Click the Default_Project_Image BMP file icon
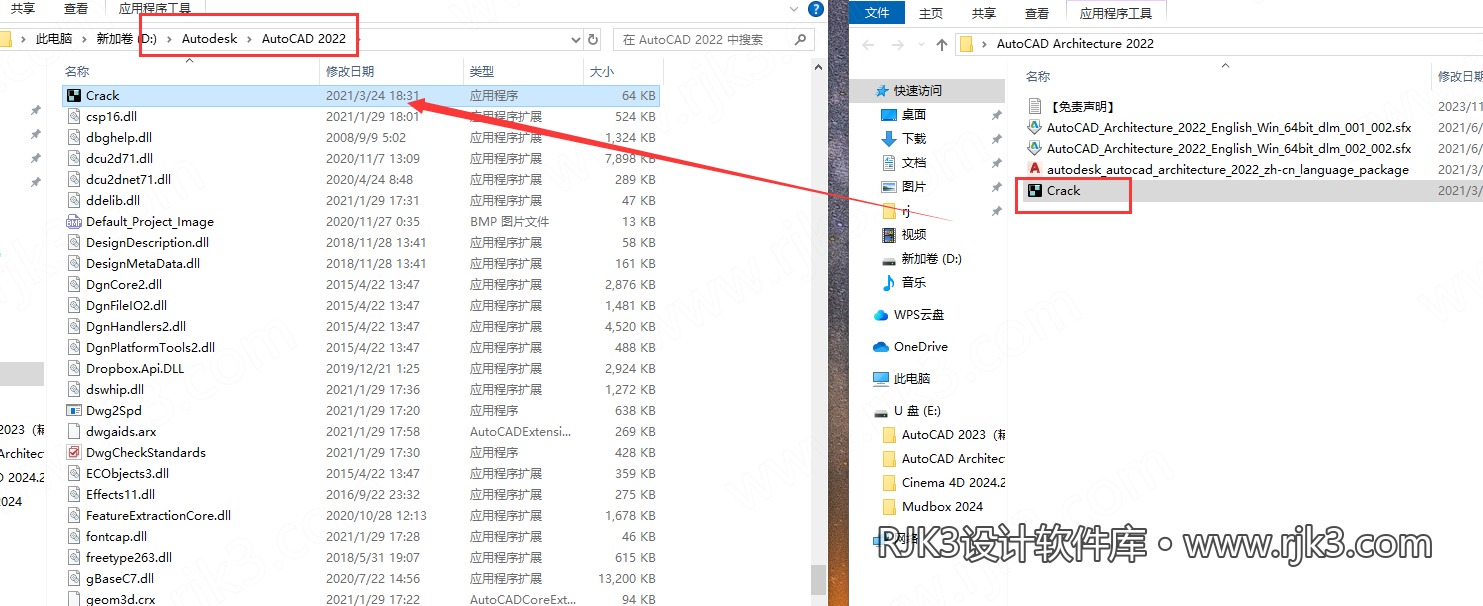This screenshot has height=606, width=1483. tap(73, 222)
